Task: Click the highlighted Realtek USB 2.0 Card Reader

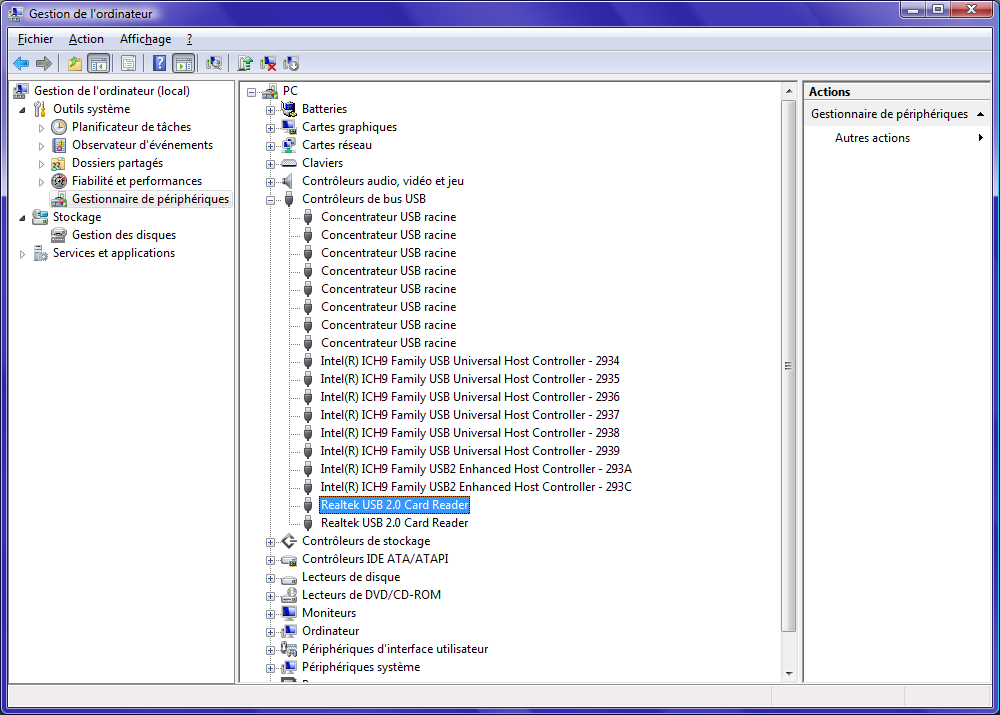Action: 395,505
